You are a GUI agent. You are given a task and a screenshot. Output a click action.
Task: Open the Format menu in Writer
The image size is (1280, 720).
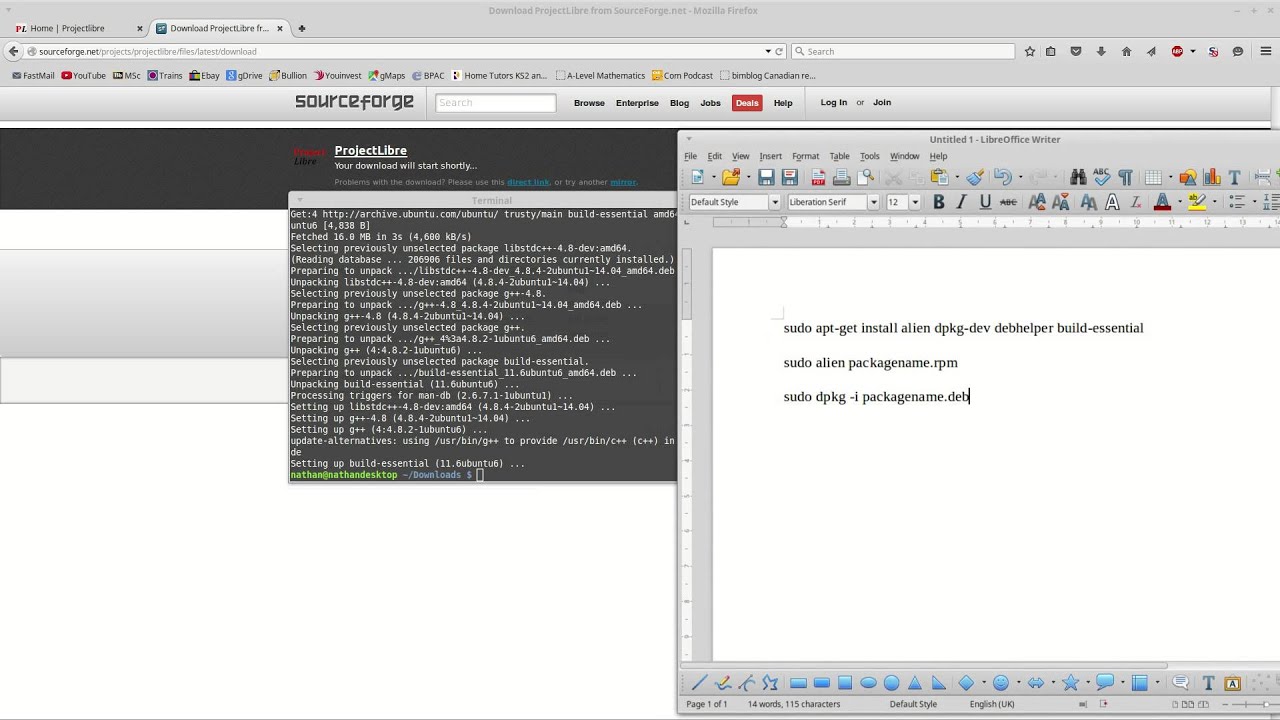click(x=805, y=156)
